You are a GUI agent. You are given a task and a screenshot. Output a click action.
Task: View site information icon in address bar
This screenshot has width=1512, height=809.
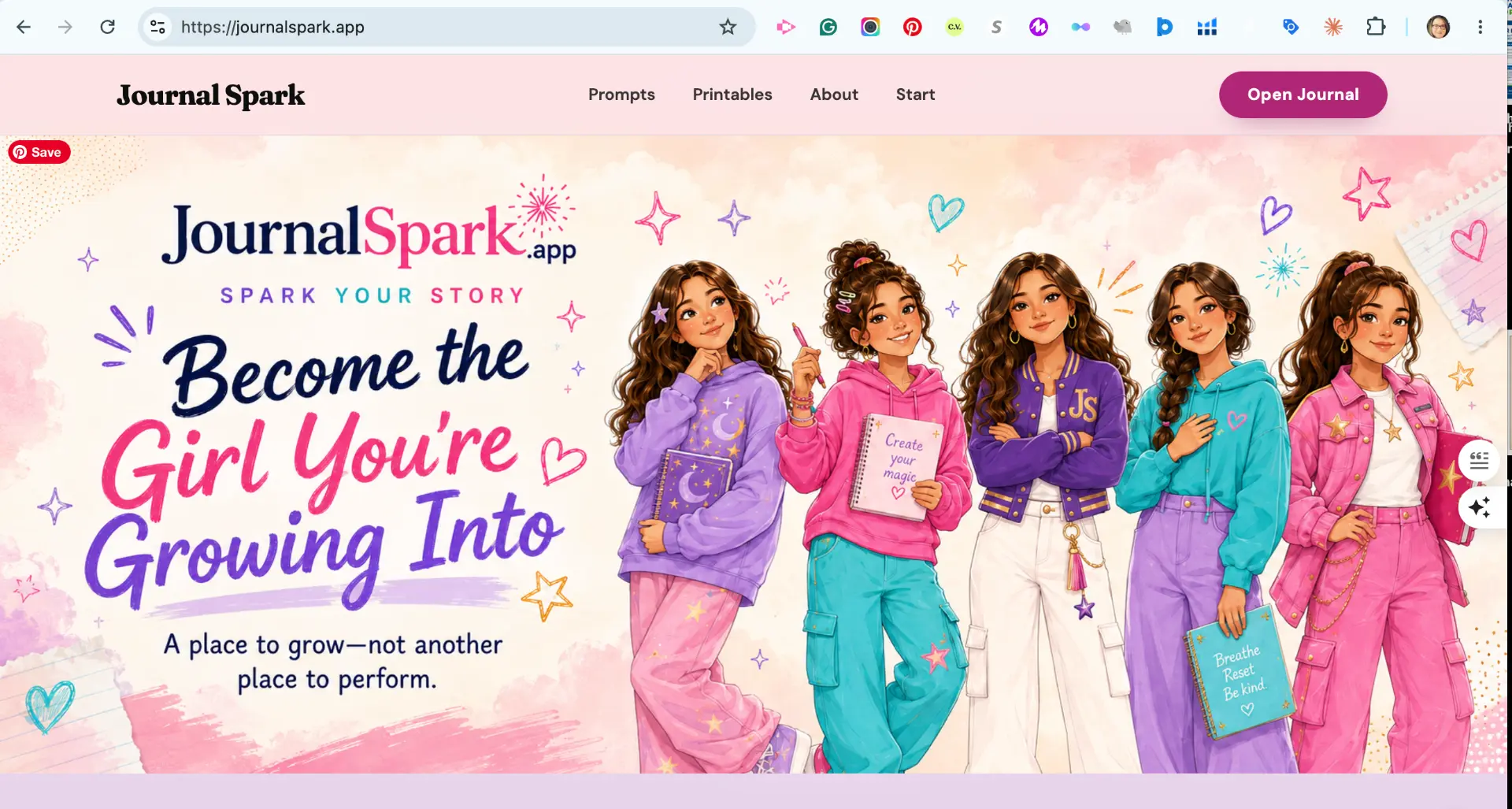coord(157,27)
